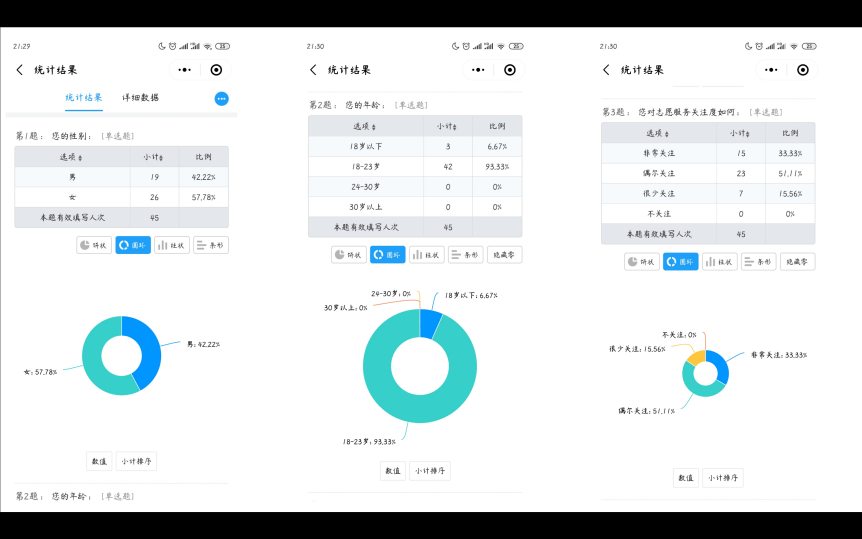Select the 统计结果 tab in the left screen

pyautogui.click(x=84, y=98)
